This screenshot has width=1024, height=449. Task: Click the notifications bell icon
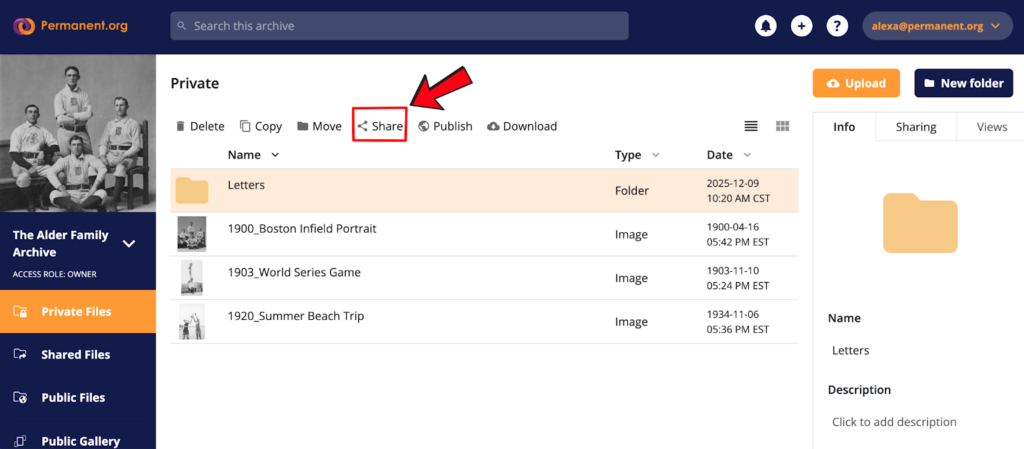pos(766,26)
